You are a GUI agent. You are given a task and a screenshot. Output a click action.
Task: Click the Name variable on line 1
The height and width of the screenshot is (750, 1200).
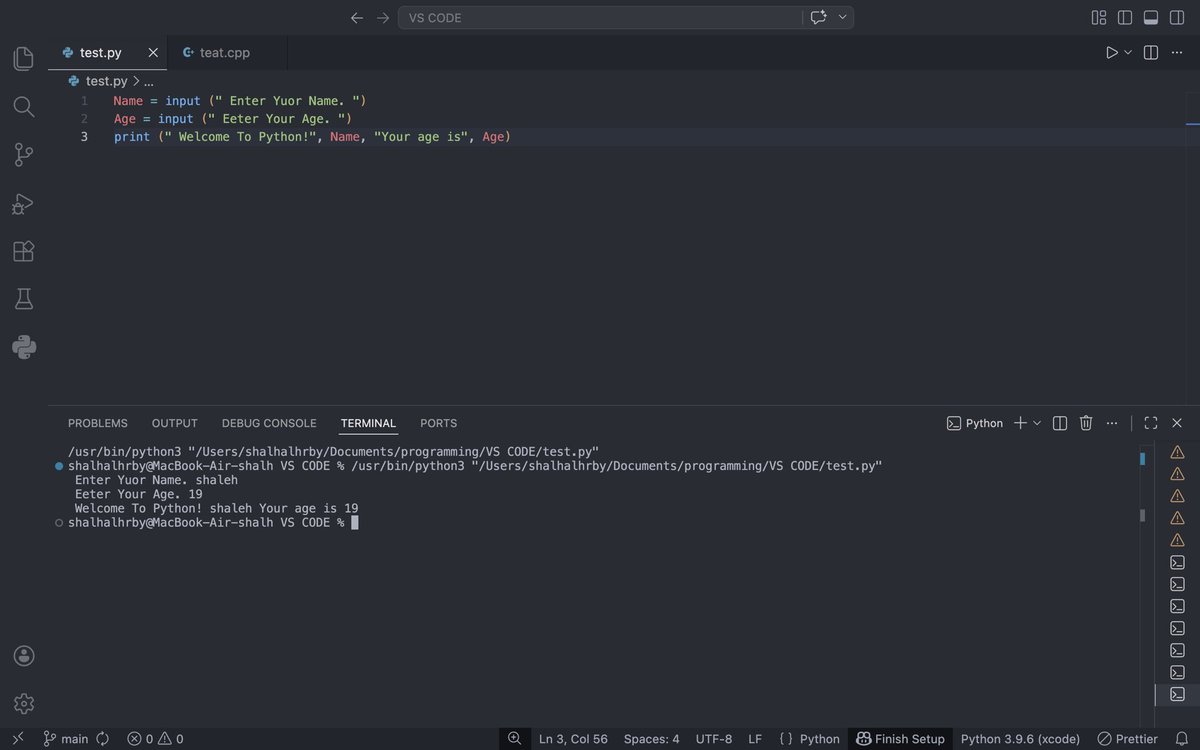(x=128, y=101)
